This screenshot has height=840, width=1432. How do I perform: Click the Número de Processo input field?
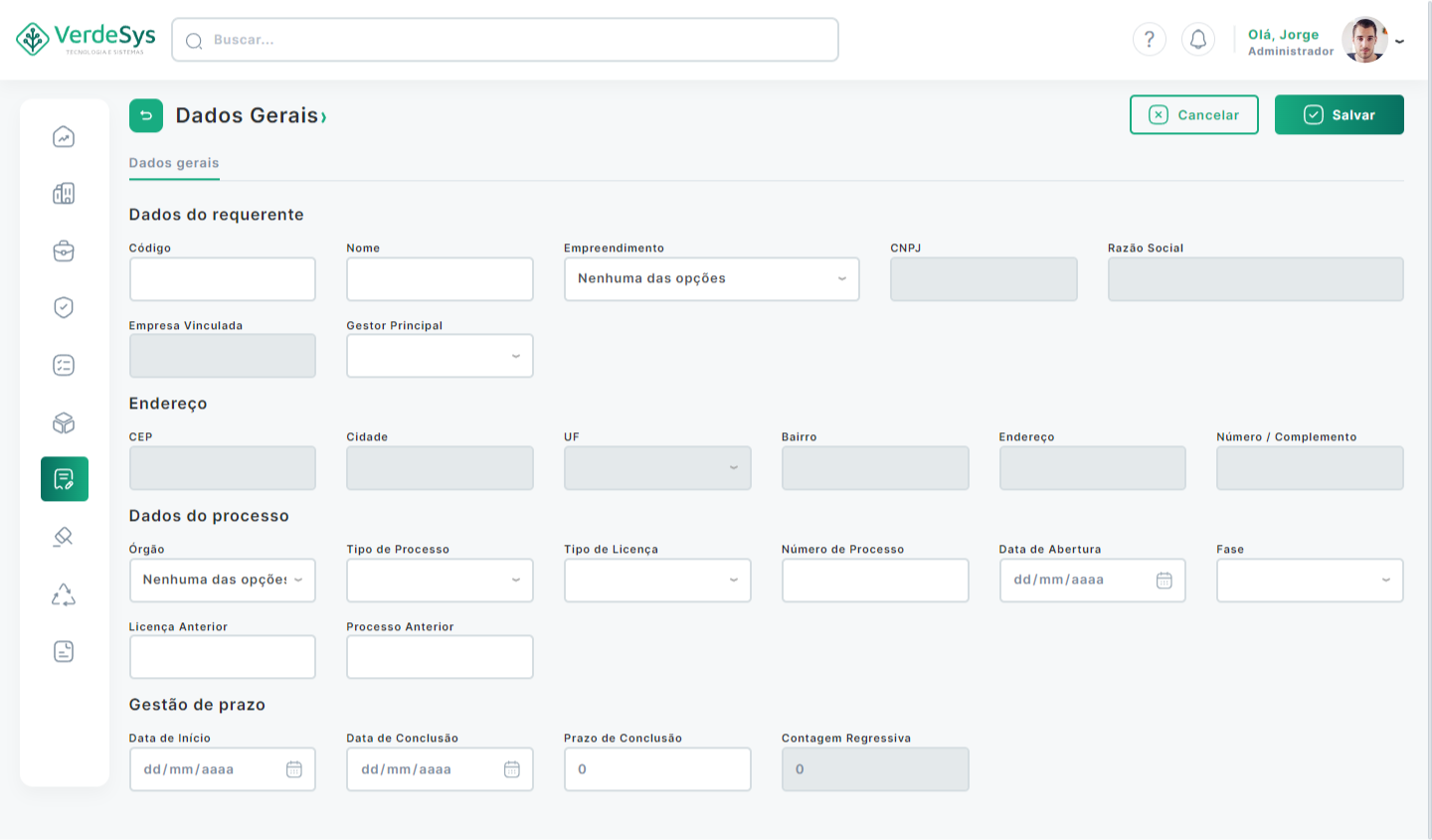tap(874, 581)
